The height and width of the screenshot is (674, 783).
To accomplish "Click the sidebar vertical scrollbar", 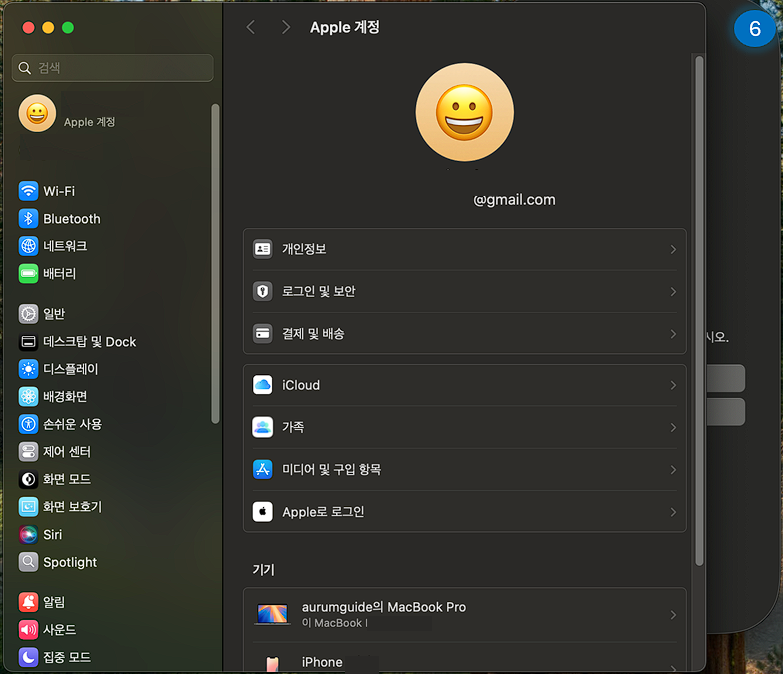I will pos(215,264).
